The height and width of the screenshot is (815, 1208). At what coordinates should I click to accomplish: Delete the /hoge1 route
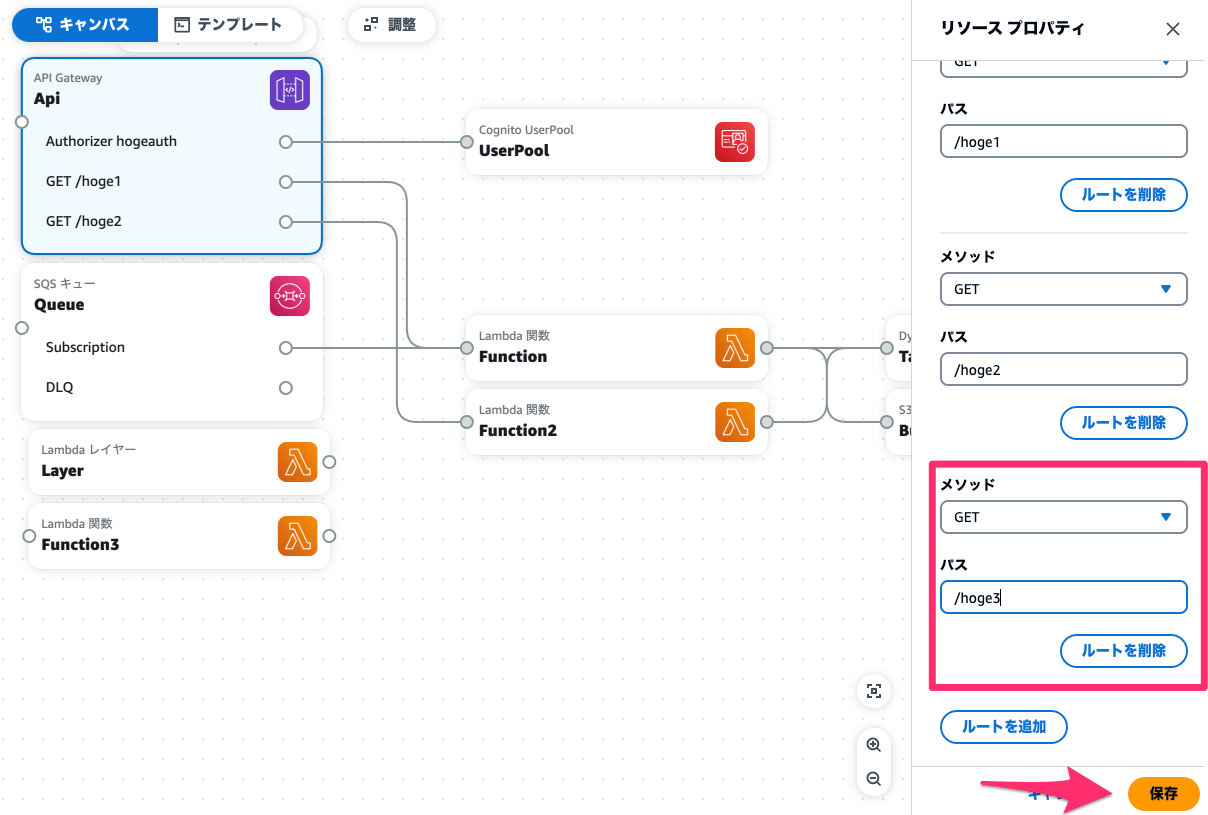click(1124, 195)
